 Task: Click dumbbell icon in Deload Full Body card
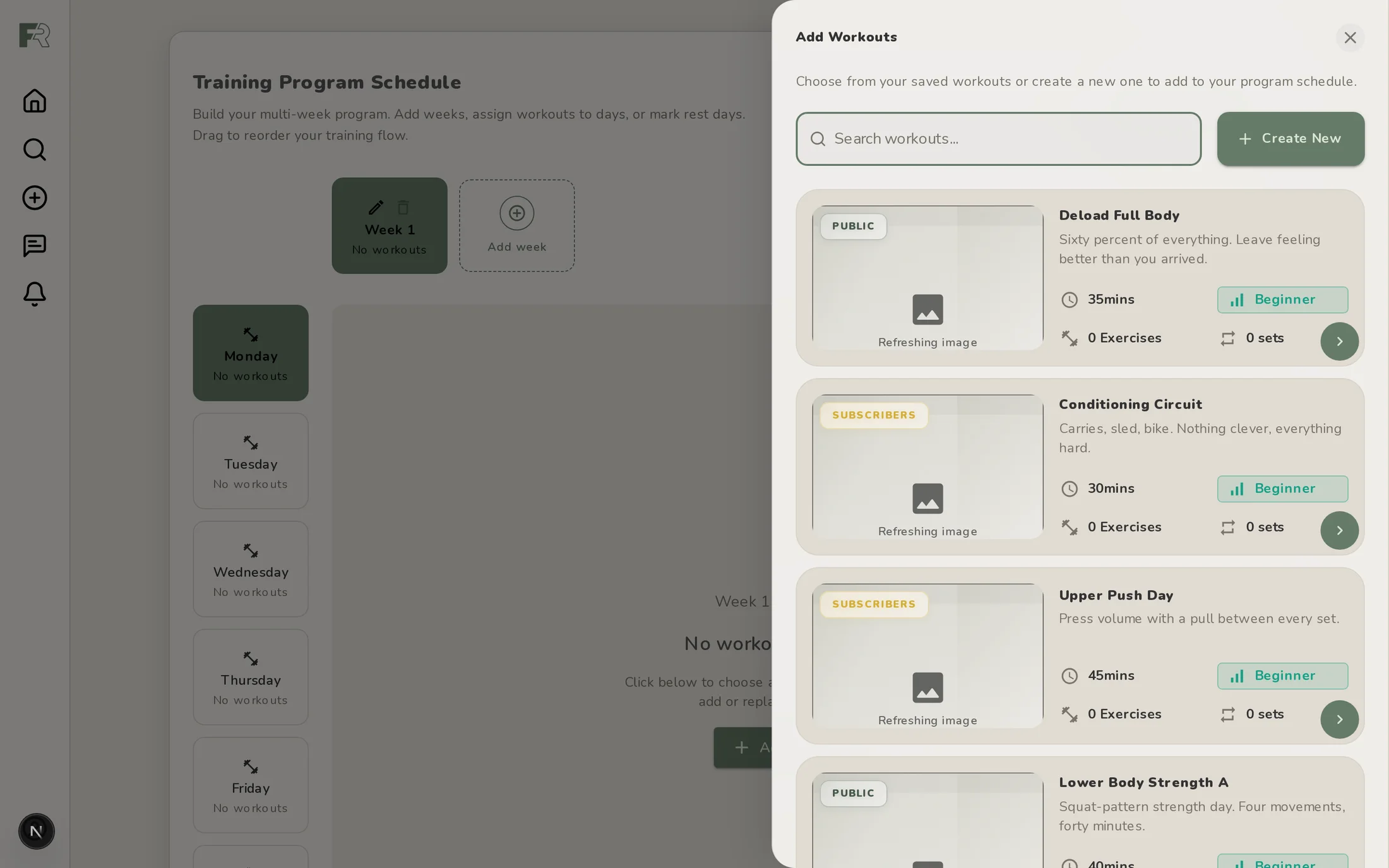(1069, 338)
